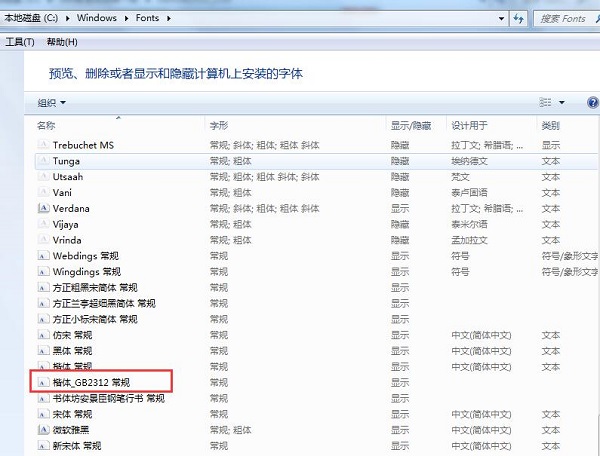Click the refresh arrows button
The image size is (600, 456).
[518, 18]
